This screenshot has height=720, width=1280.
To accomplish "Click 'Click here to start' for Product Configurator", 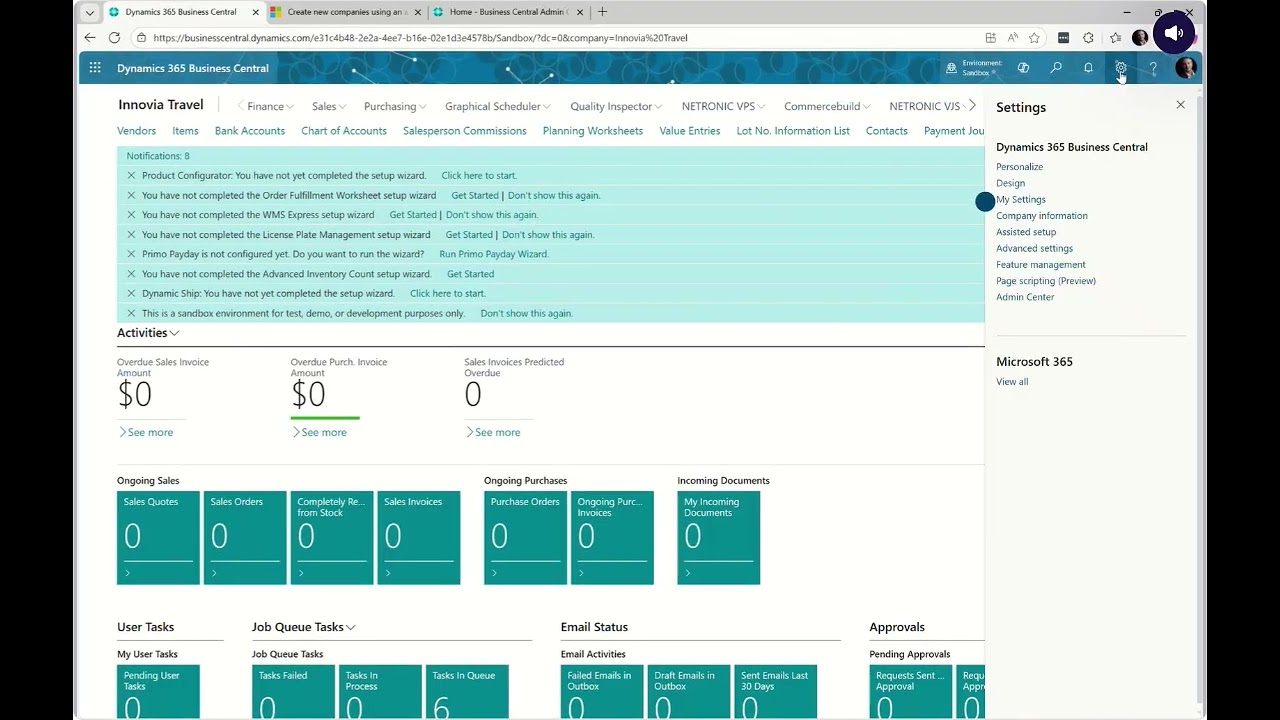I will coord(479,176).
